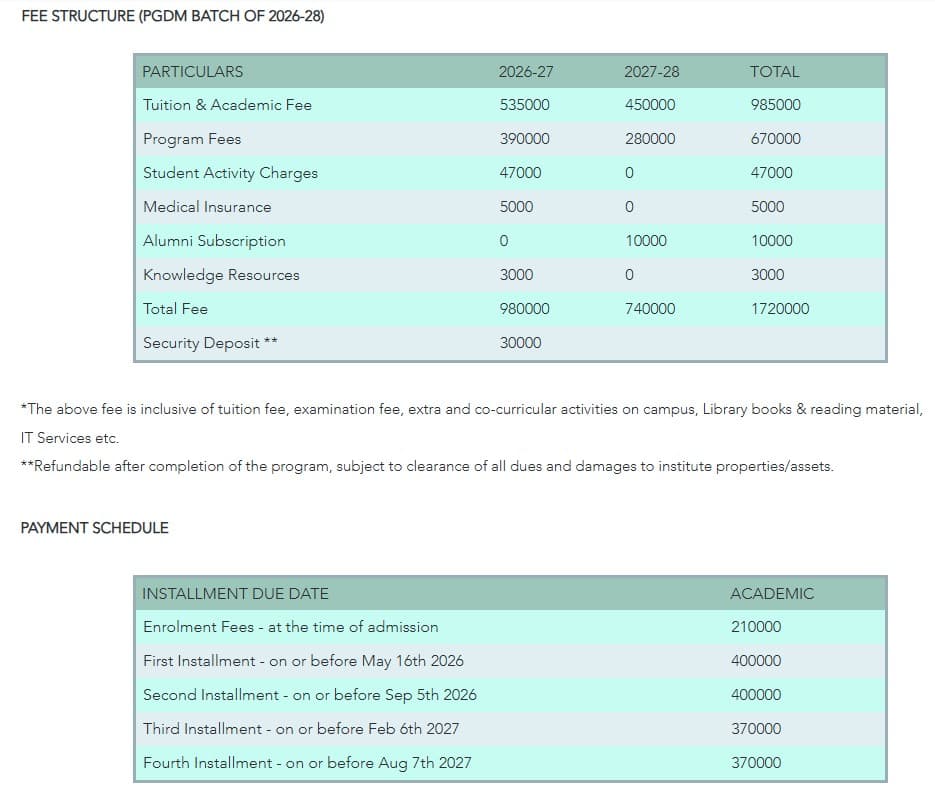The image size is (935, 807).
Task: Click the Enrolment Fees amount 210000
Action: (x=756, y=627)
